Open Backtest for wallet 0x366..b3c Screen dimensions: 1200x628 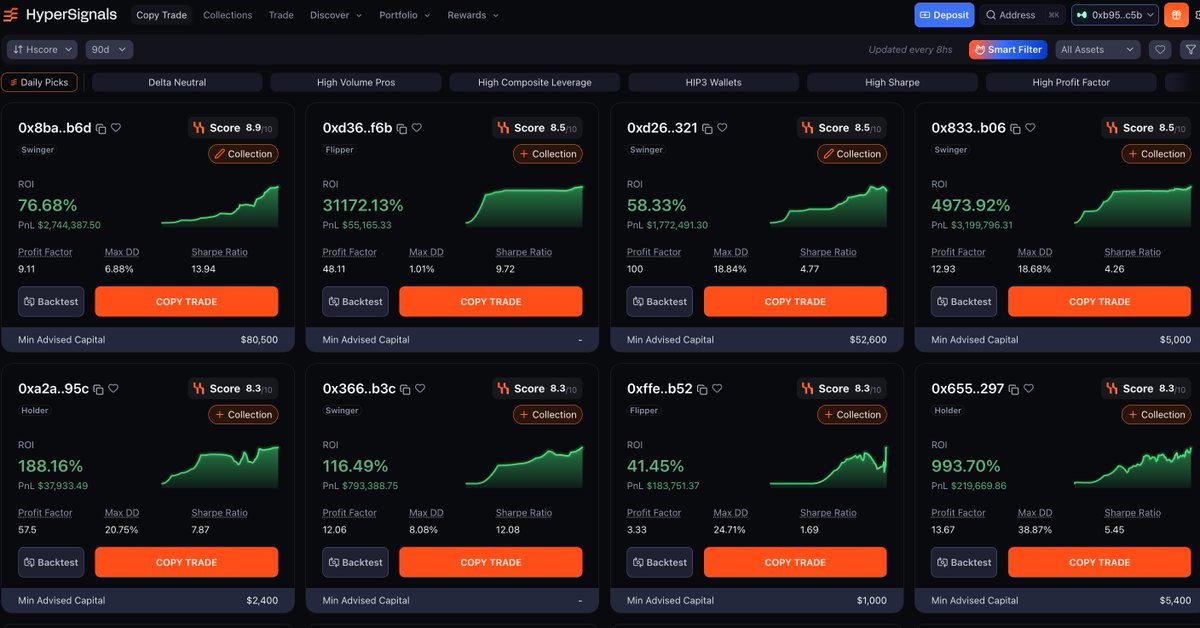[356, 563]
